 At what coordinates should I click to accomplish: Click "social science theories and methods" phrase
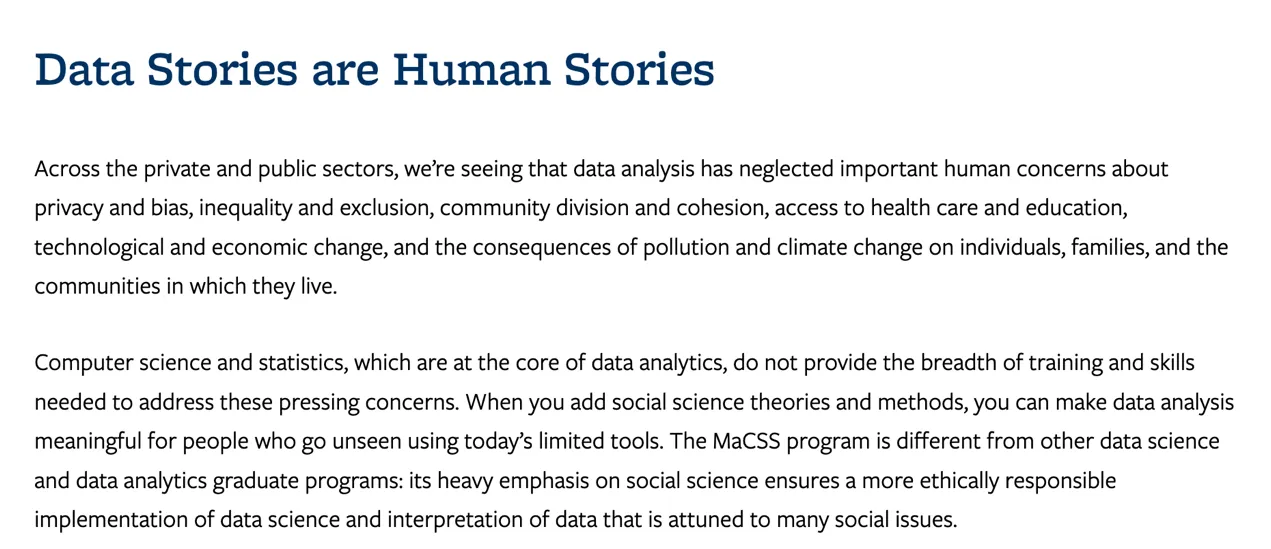click(x=716, y=403)
